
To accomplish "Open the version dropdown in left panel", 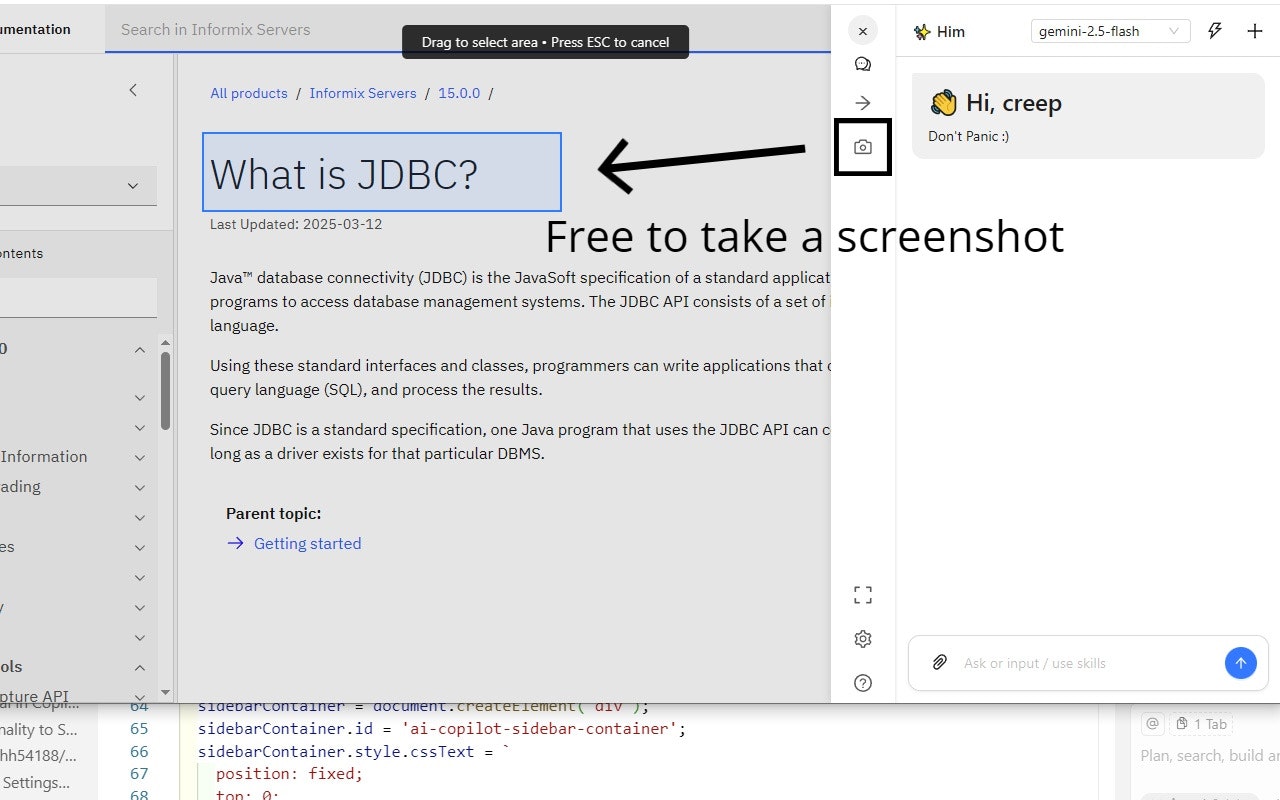I will [78, 185].
